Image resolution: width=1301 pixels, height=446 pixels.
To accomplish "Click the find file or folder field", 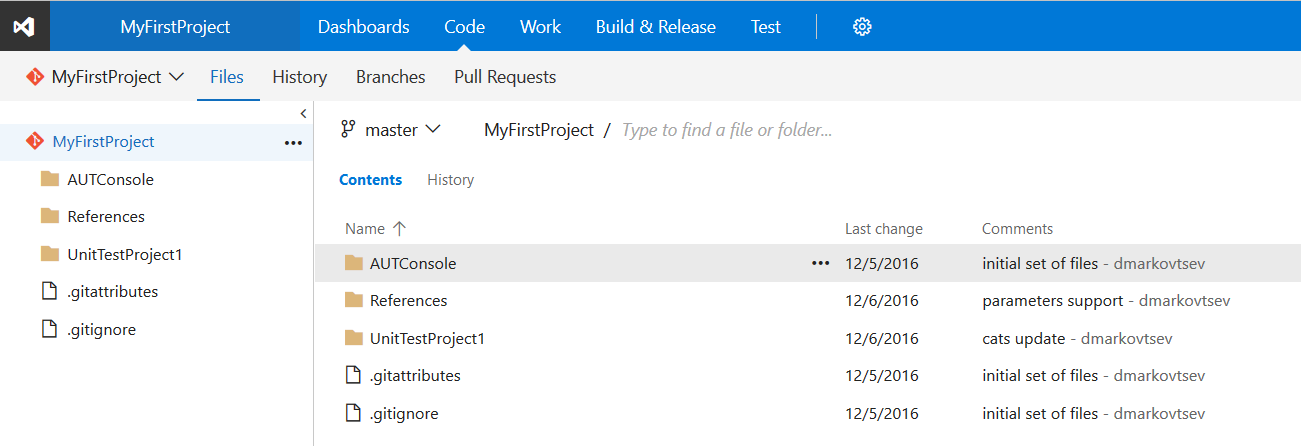I will pos(727,130).
